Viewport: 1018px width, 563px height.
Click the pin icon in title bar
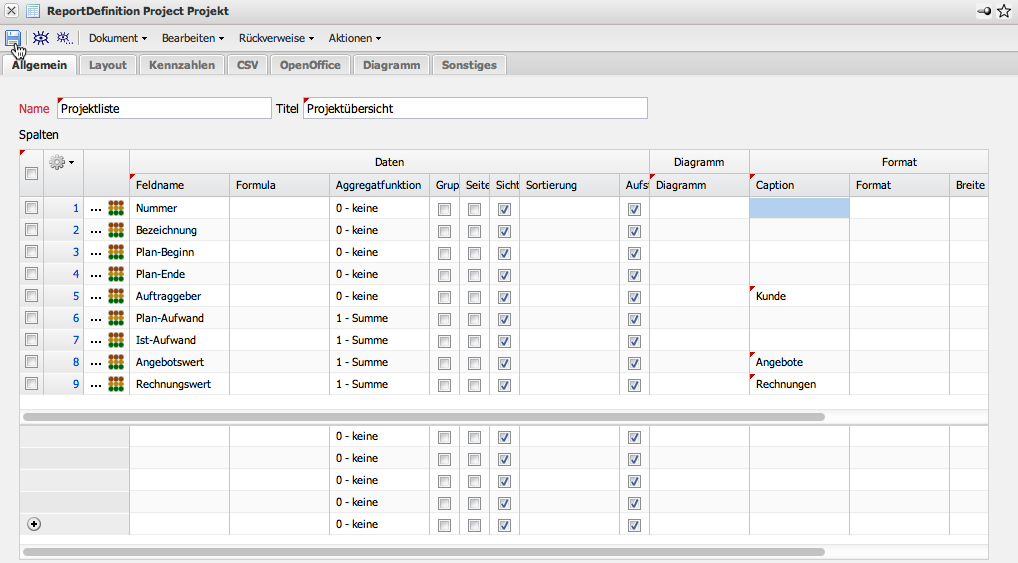pos(983,11)
